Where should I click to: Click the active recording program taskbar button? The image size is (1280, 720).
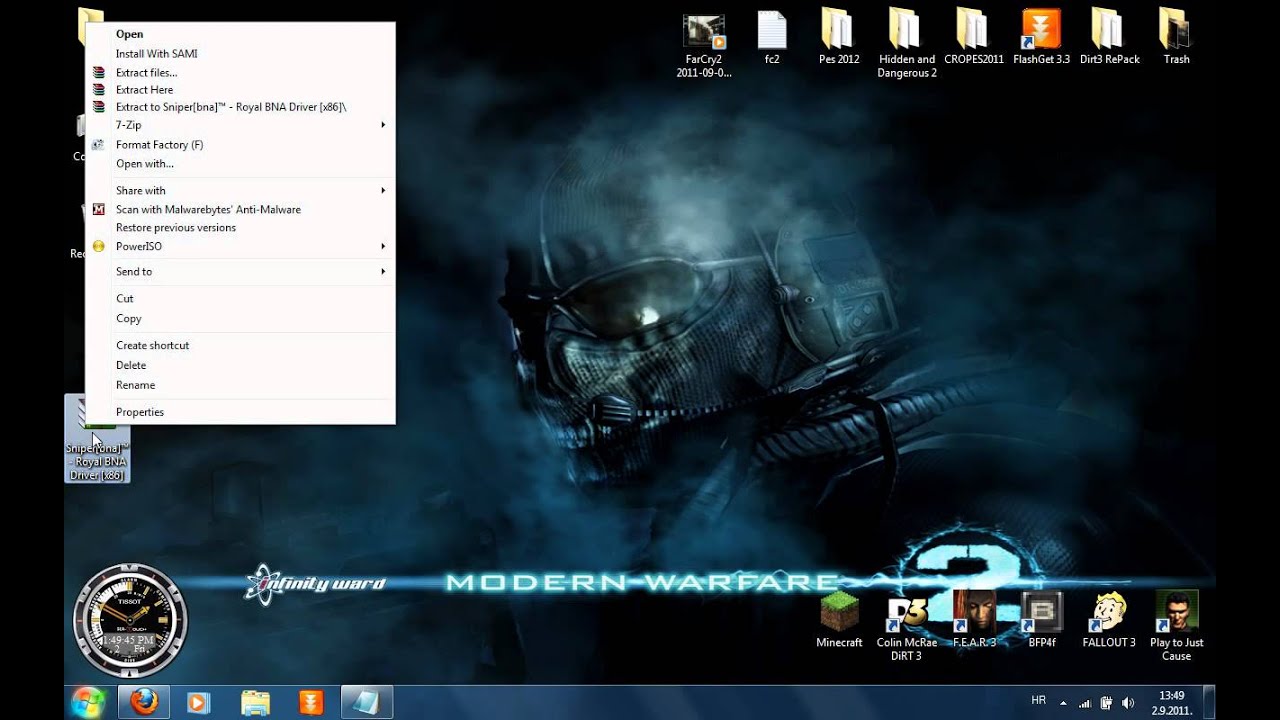tap(367, 702)
